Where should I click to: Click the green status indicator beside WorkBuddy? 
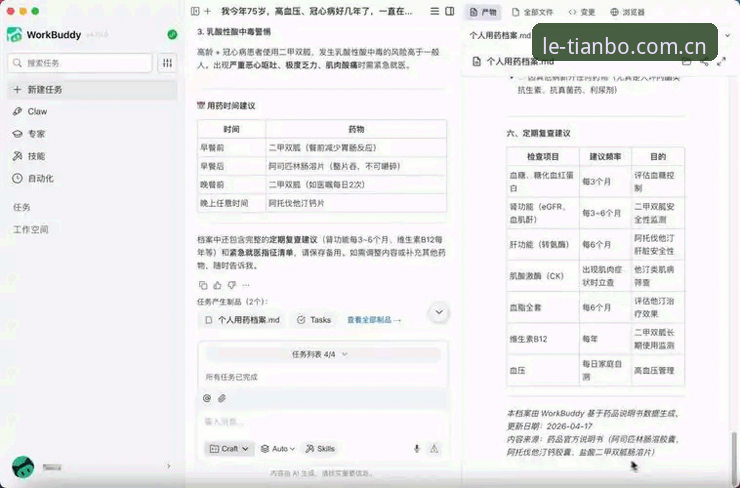point(172,34)
